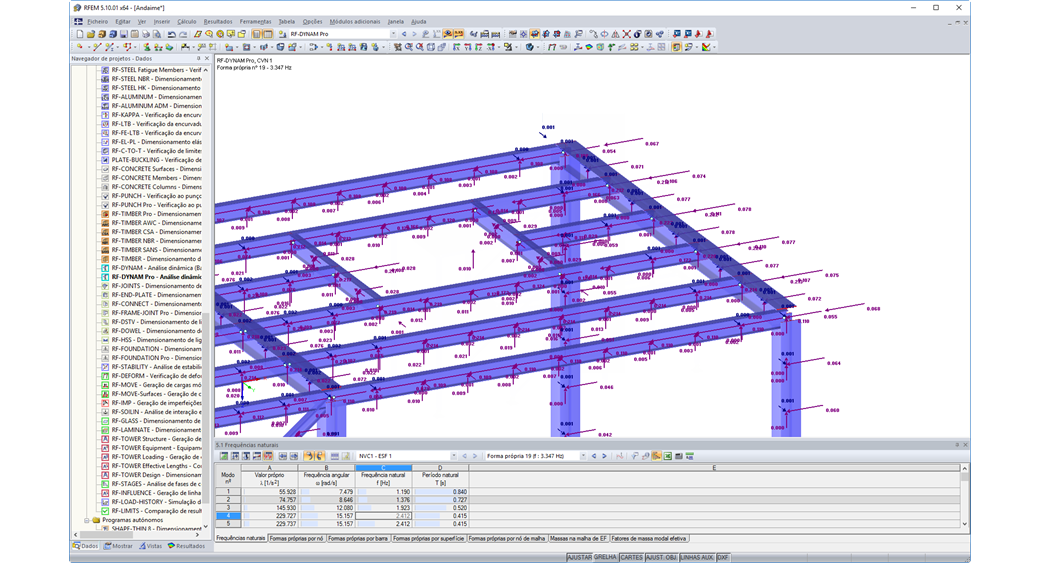Open the Formas próprias por barra tab
Screen dimensions: 1040x563
coord(358,538)
